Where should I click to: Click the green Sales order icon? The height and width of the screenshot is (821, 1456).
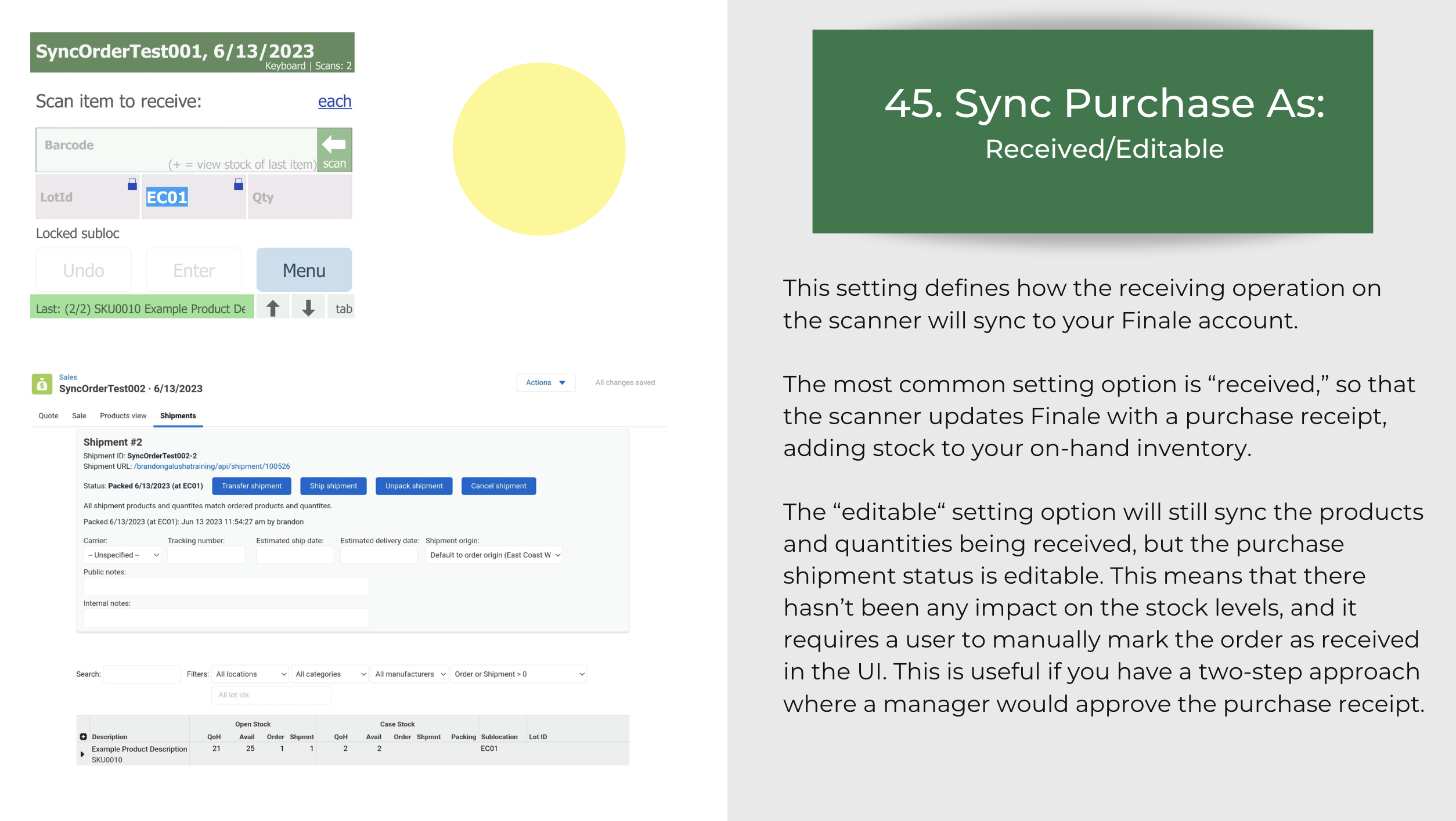(x=42, y=384)
